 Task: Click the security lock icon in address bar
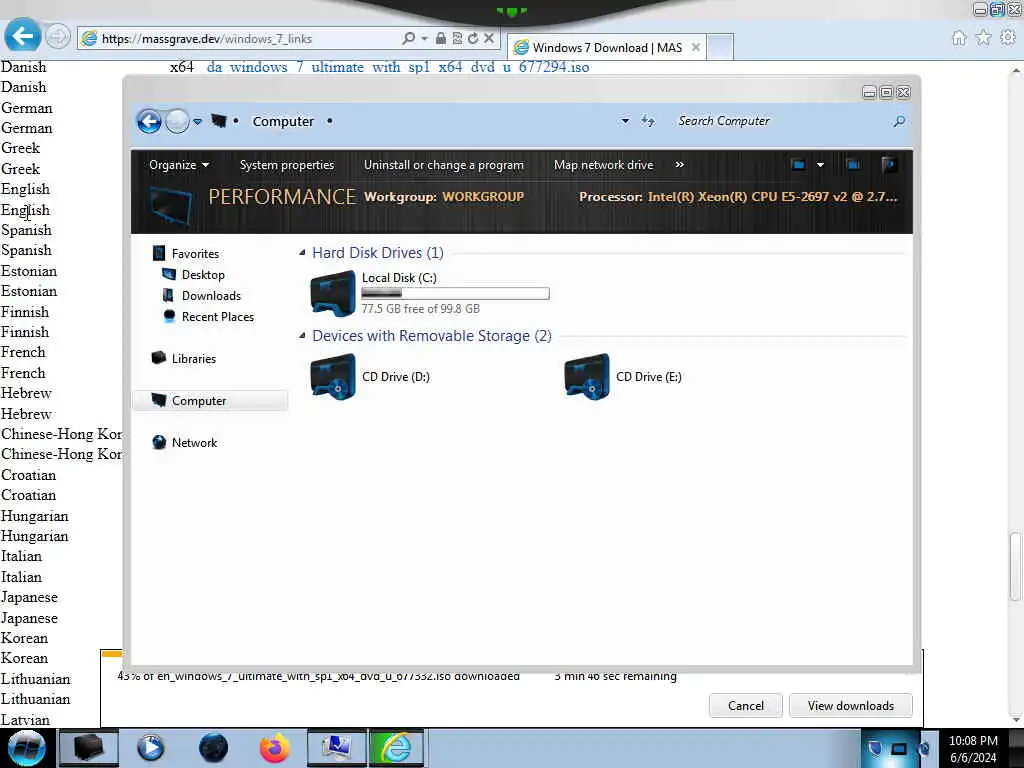coord(441,39)
